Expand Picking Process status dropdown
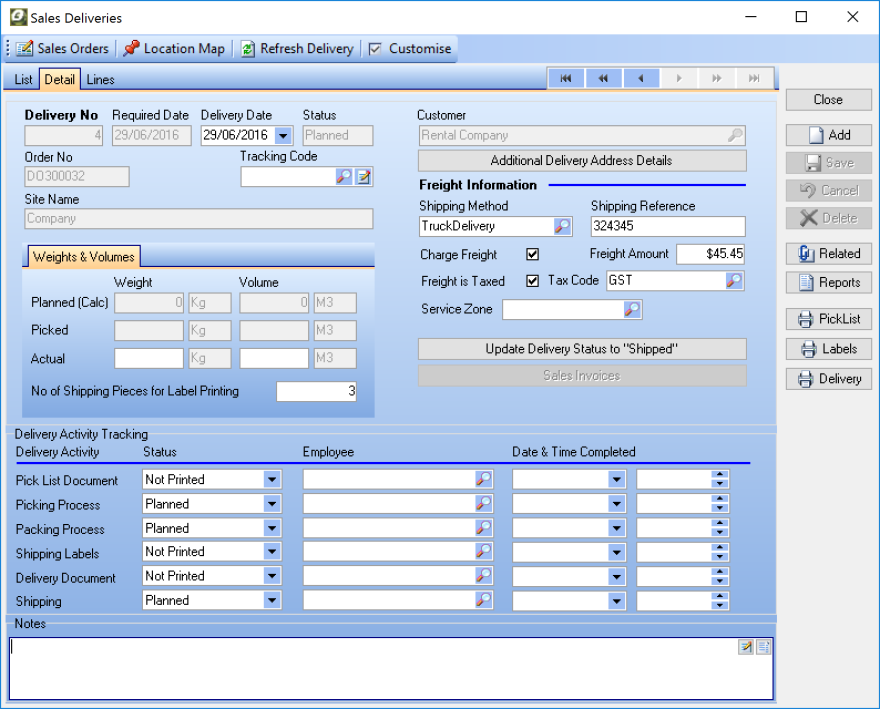 click(272, 504)
